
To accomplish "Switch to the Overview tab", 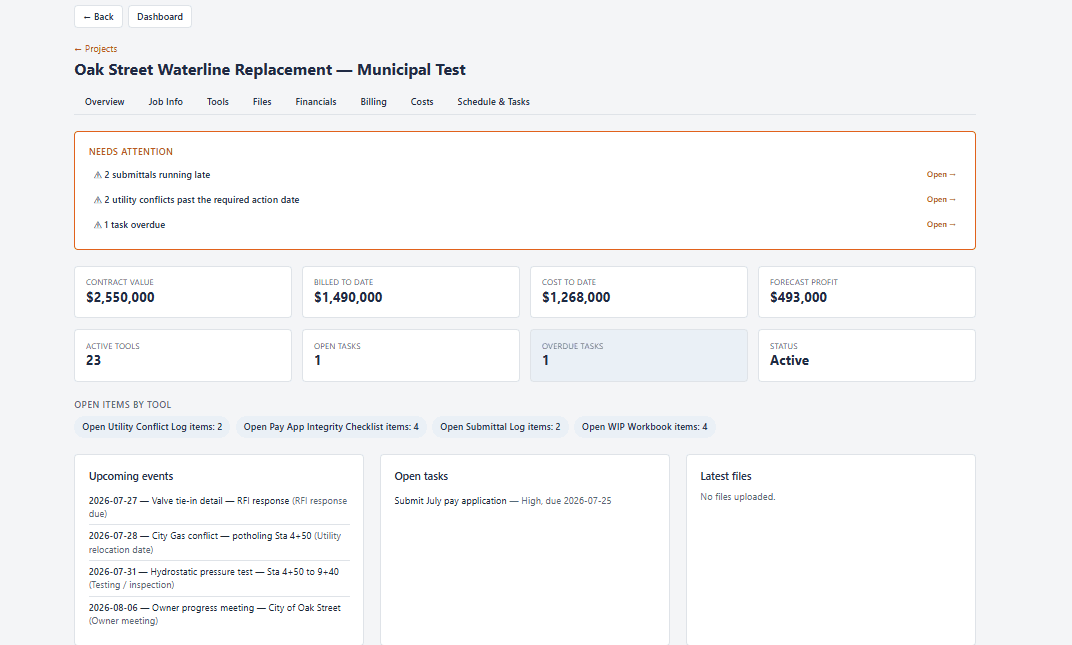I will click(x=105, y=101).
